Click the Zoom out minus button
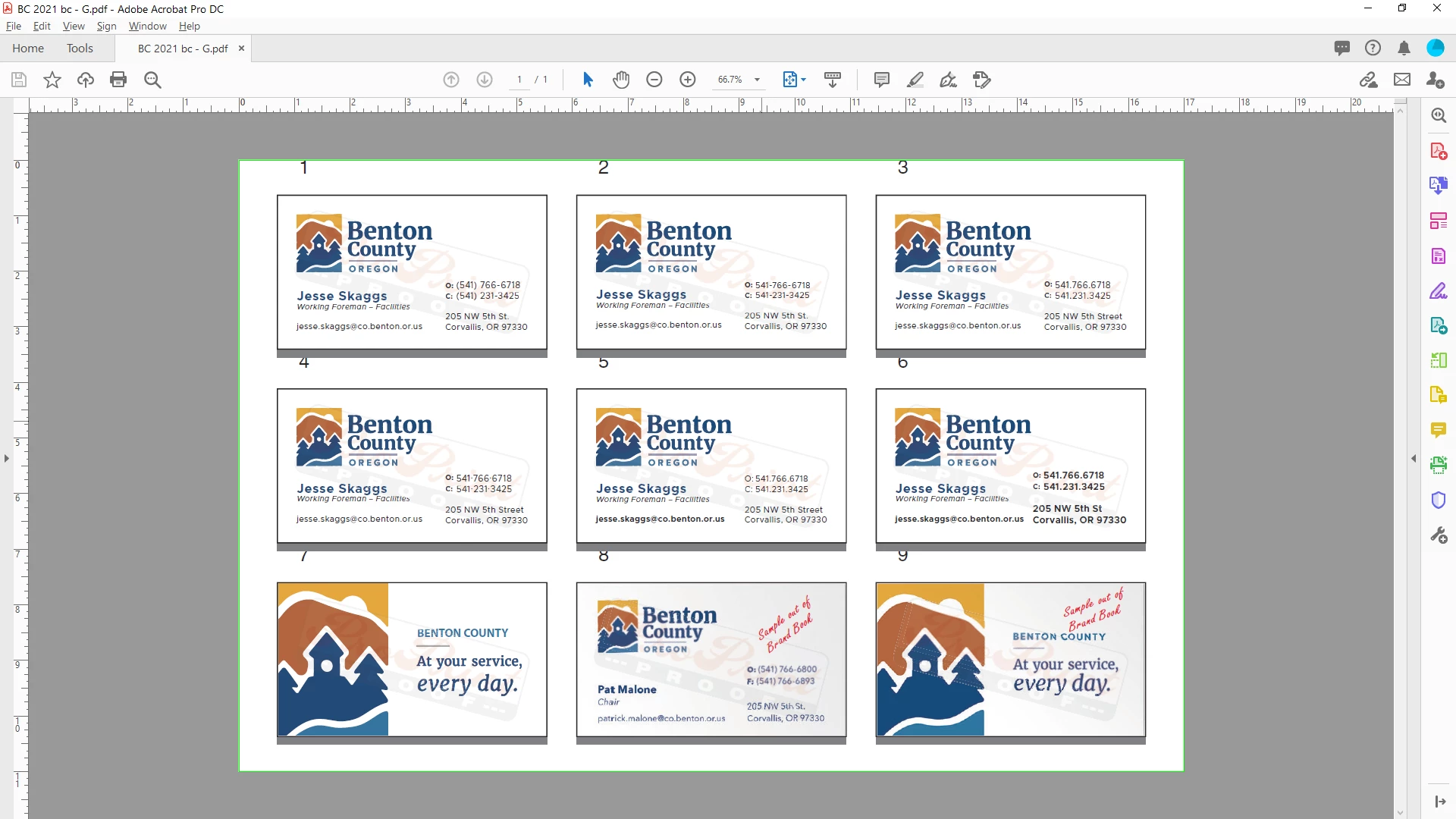 coord(654,80)
